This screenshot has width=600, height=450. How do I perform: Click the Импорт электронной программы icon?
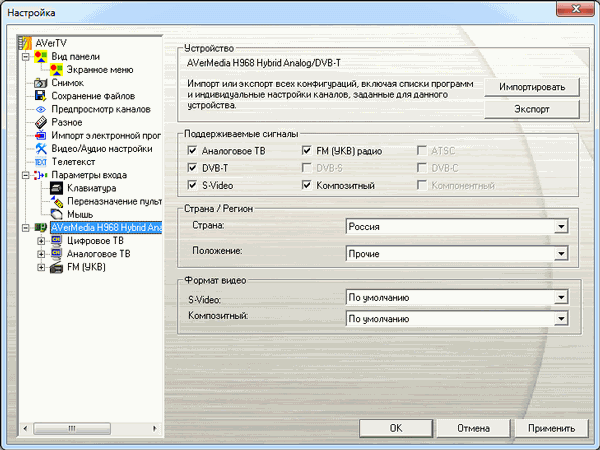pos(41,135)
